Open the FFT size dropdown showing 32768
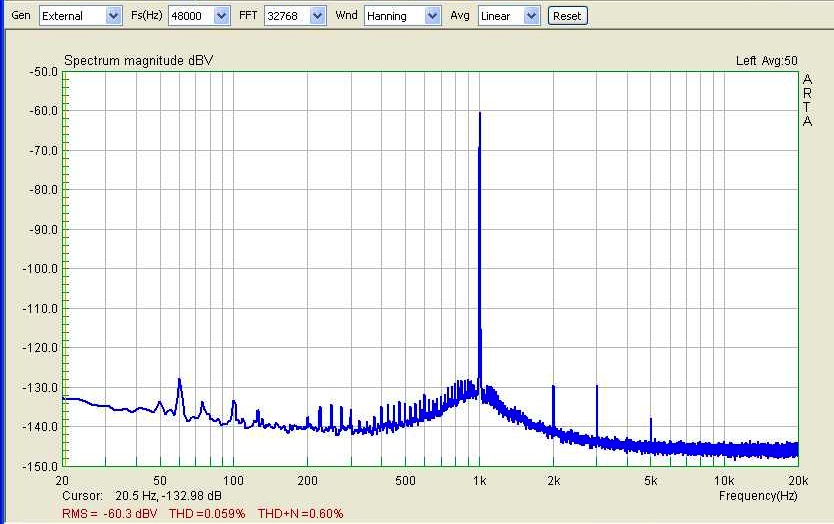 (295, 16)
